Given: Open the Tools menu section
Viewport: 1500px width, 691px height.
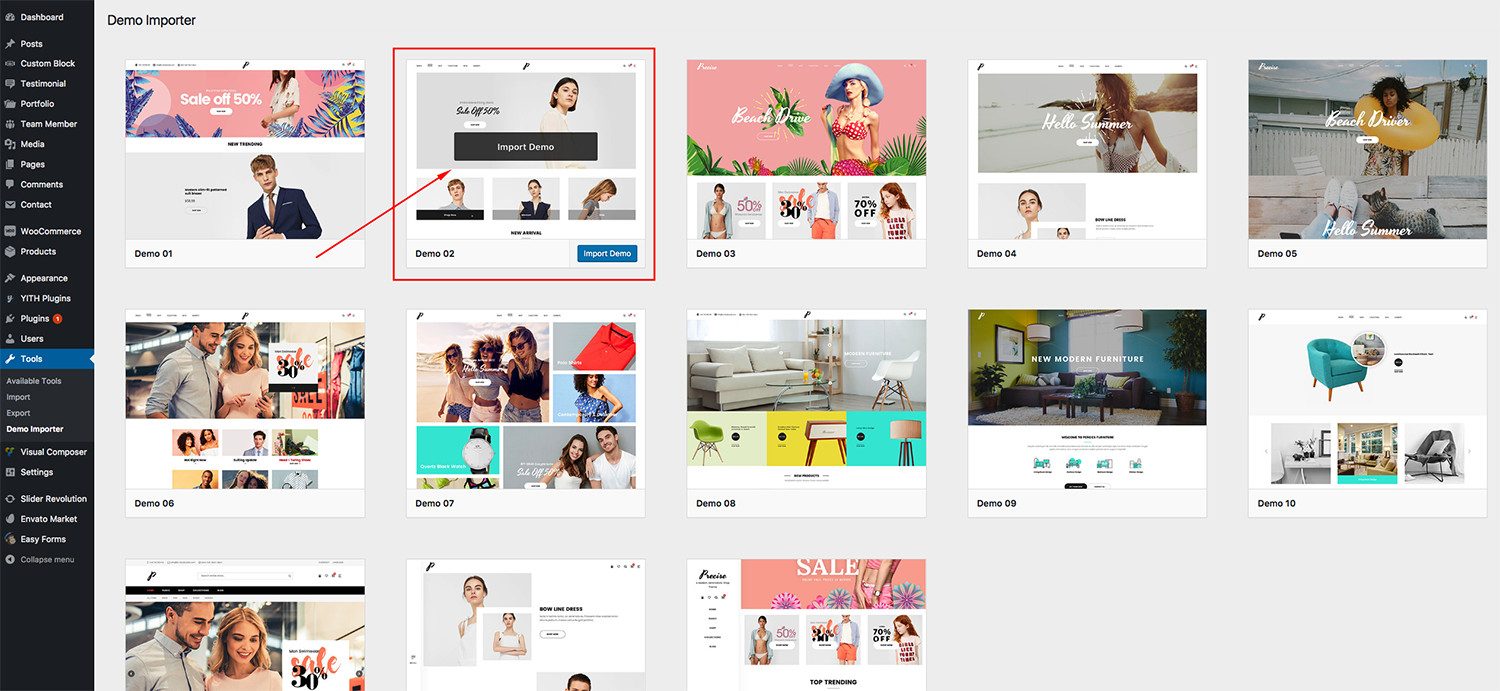Looking at the screenshot, I should click(31, 359).
